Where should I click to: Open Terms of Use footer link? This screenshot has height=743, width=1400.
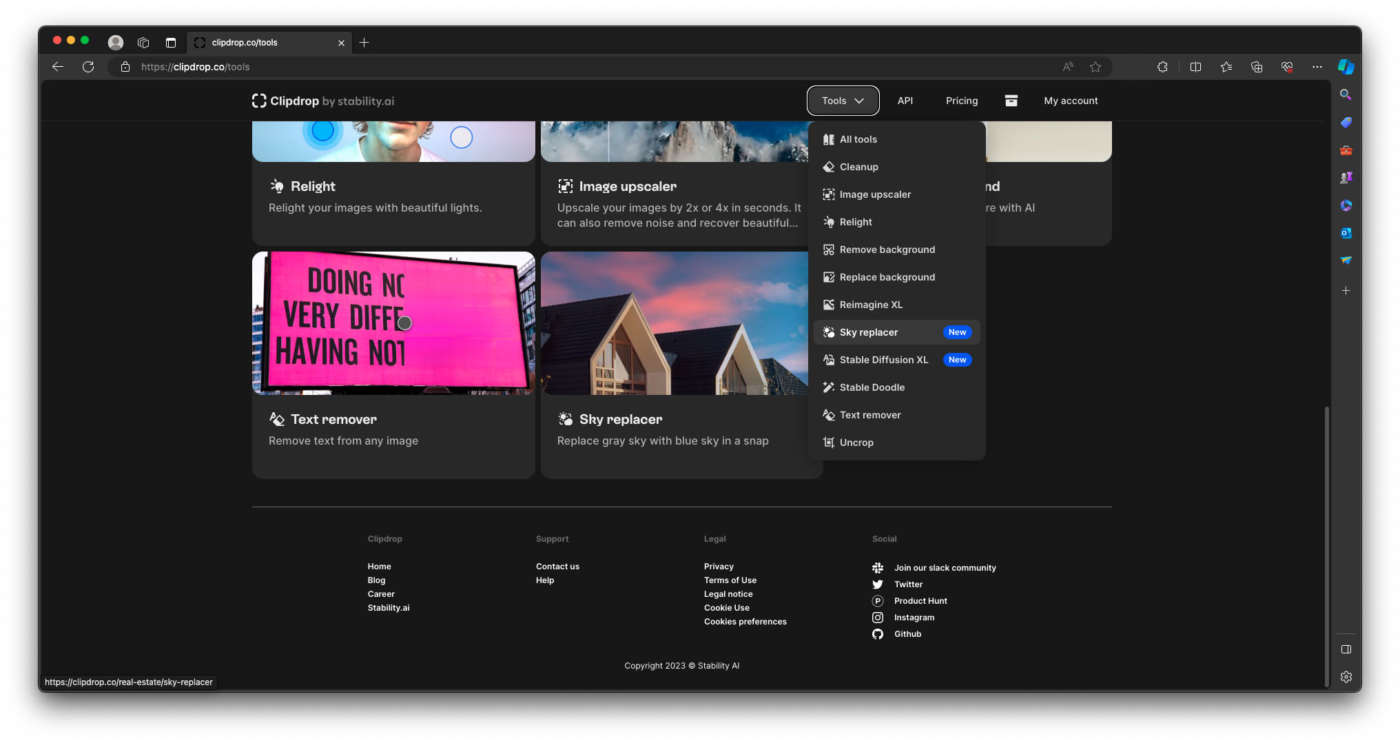coord(730,580)
